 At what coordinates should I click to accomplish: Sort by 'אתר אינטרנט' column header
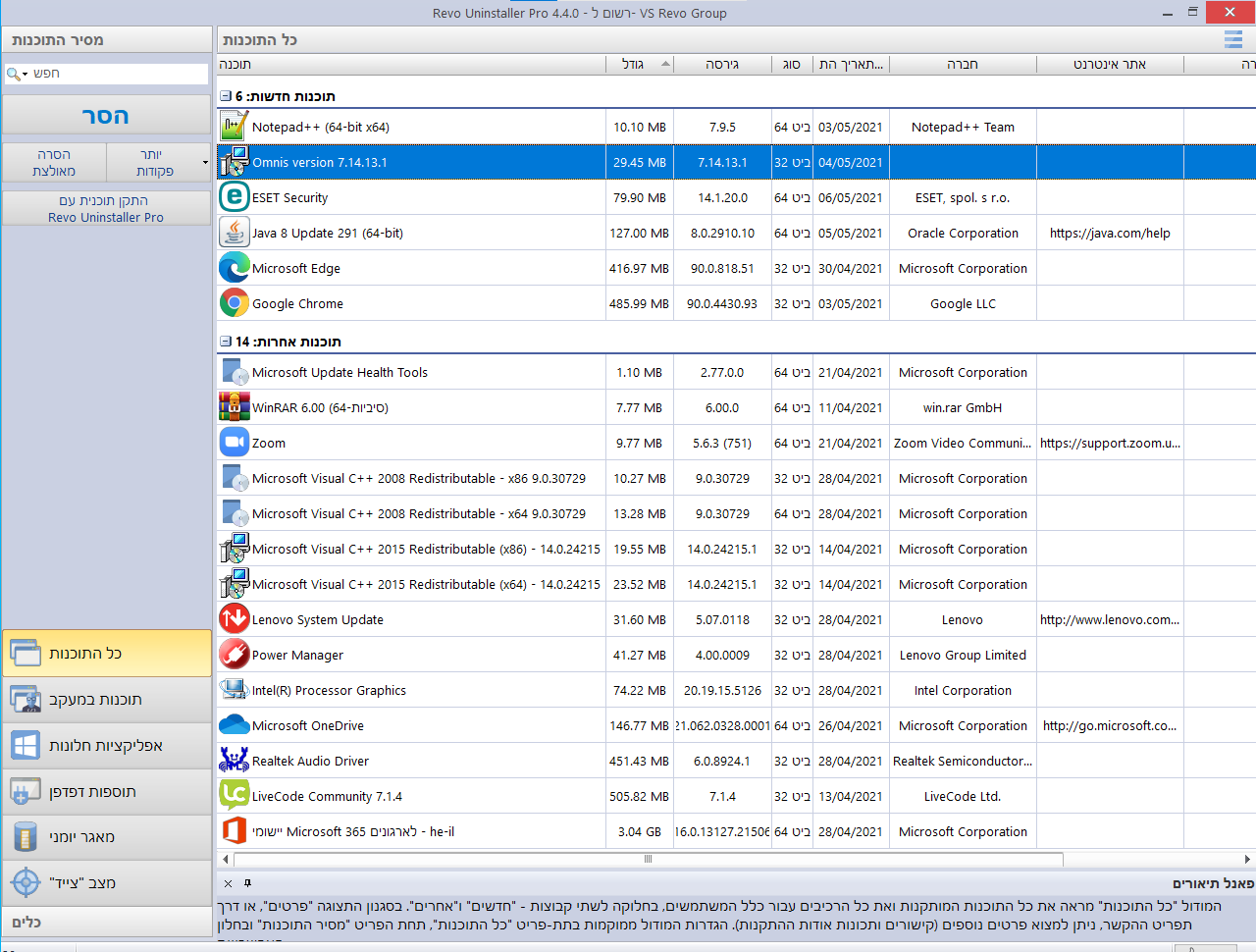[x=1110, y=64]
